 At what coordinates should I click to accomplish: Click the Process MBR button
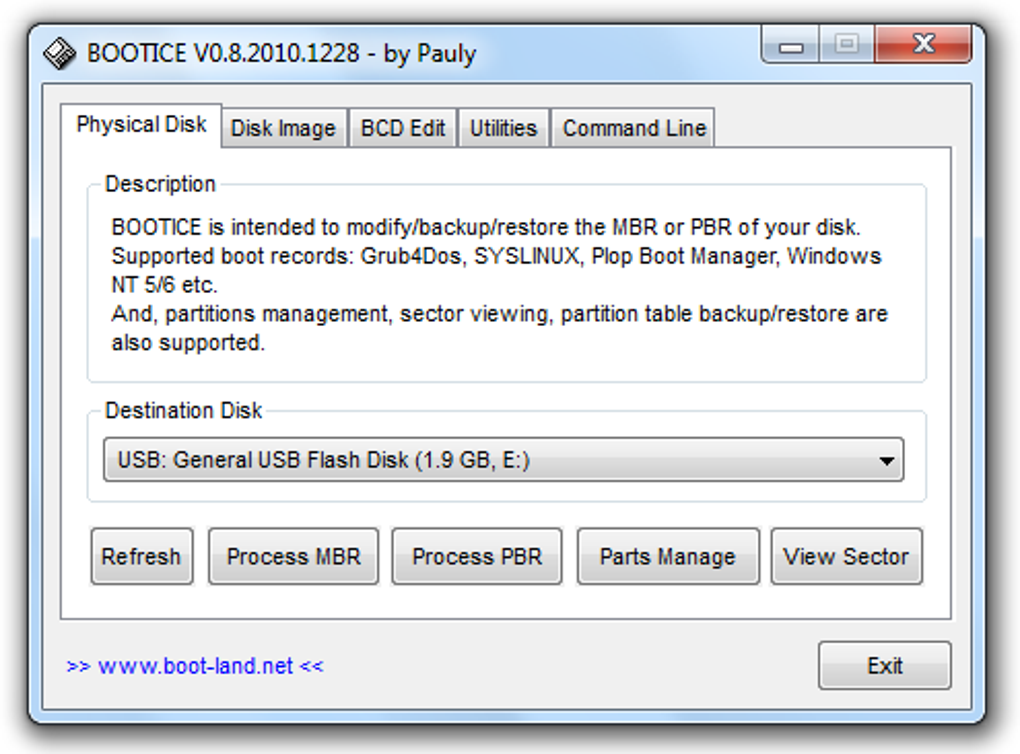pos(293,557)
